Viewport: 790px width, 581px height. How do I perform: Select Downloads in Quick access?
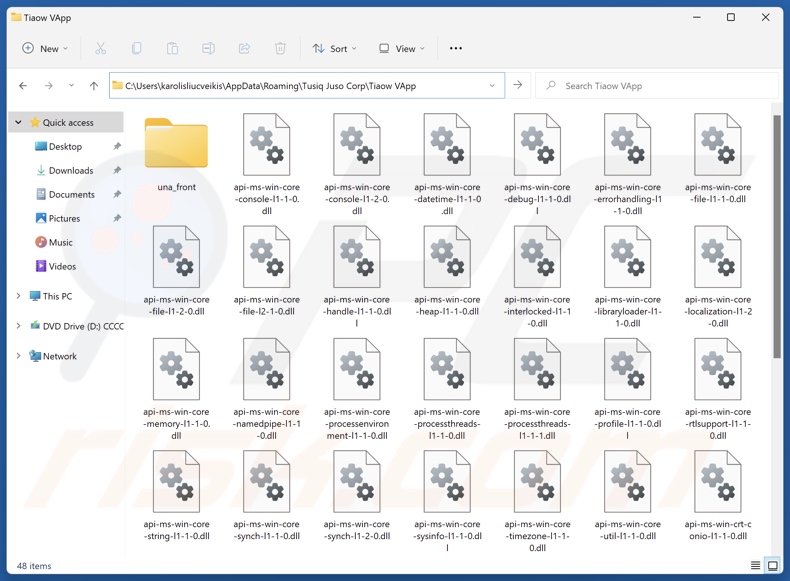[70, 171]
